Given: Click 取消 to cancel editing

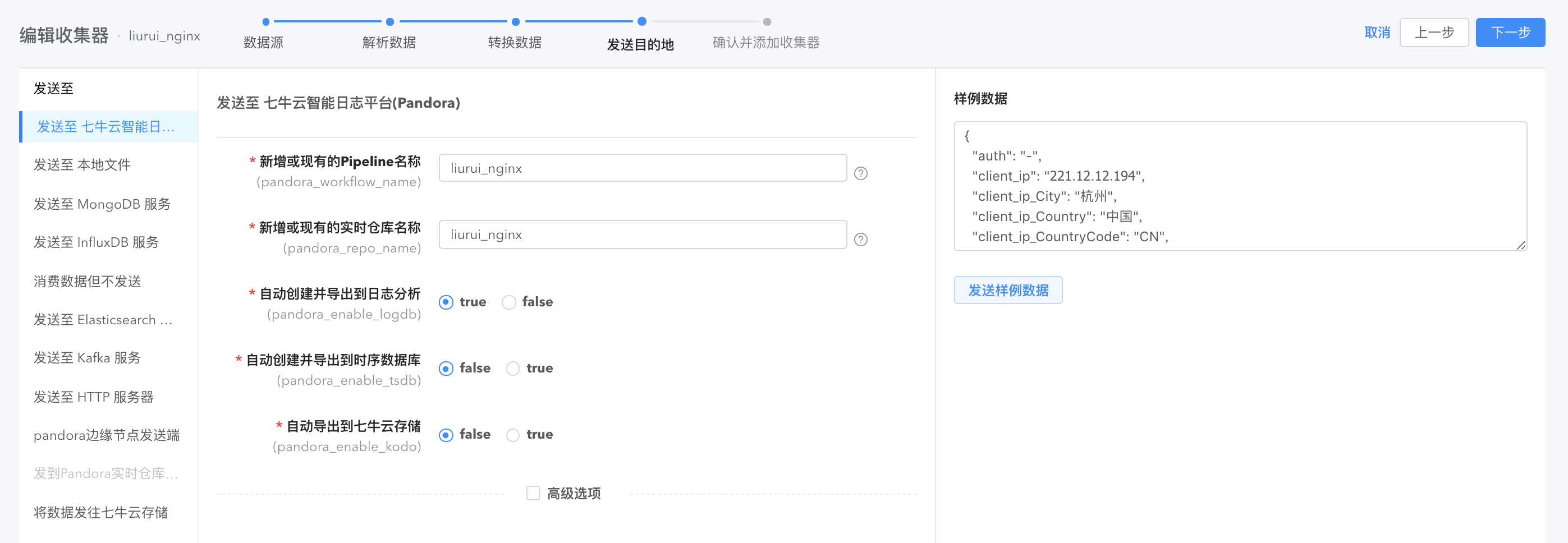Looking at the screenshot, I should [1377, 33].
